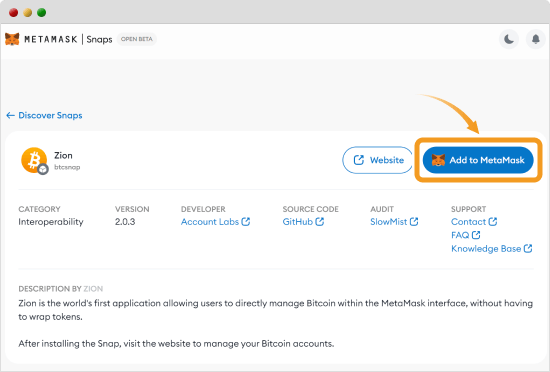Go back to Discover Snaps
550x372 pixels.
coord(44,115)
